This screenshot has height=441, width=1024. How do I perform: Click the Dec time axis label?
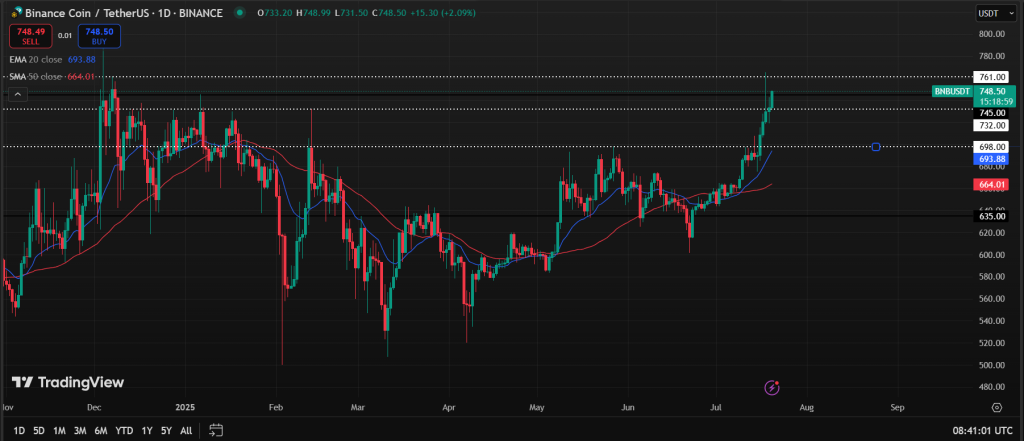94,408
